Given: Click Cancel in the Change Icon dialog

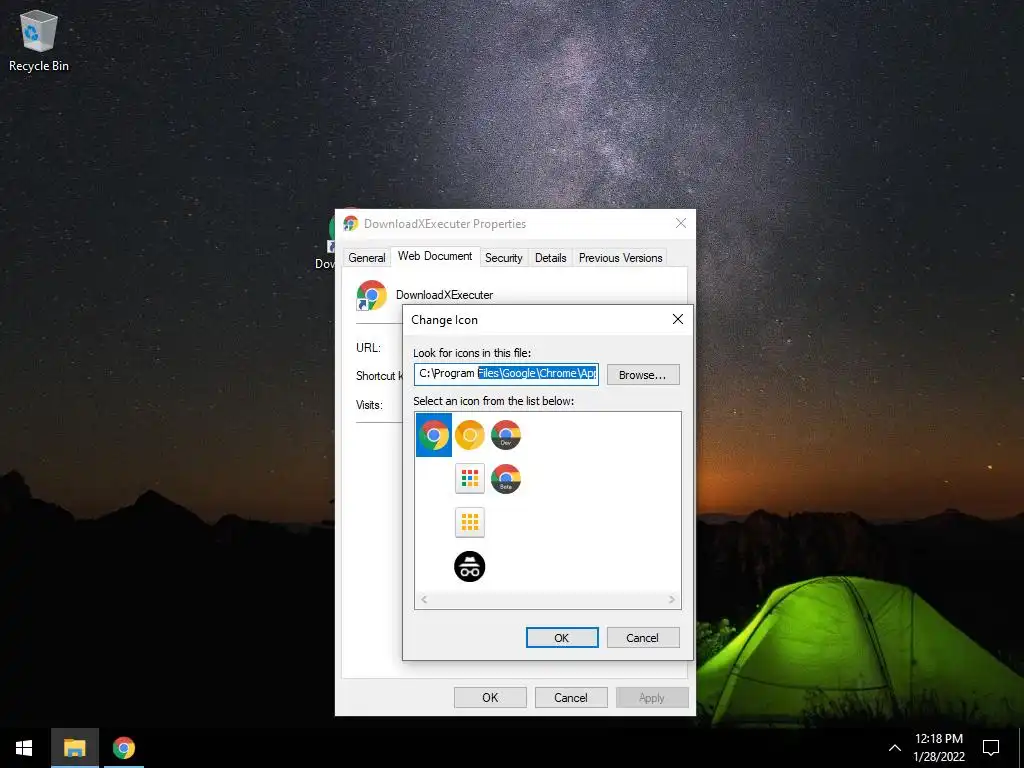Looking at the screenshot, I should [x=643, y=637].
